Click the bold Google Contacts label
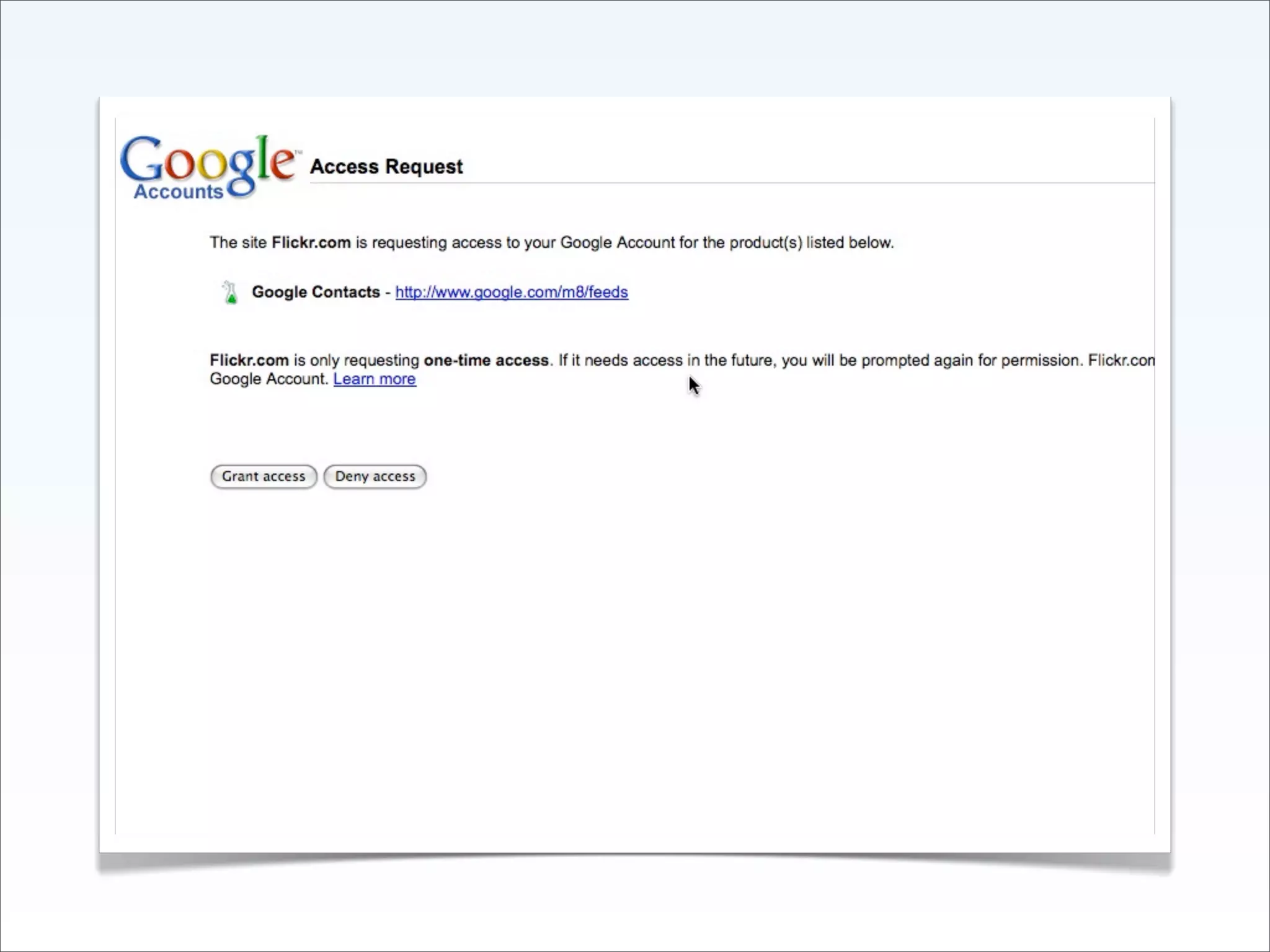Image resolution: width=1270 pixels, height=952 pixels. pyautogui.click(x=316, y=292)
